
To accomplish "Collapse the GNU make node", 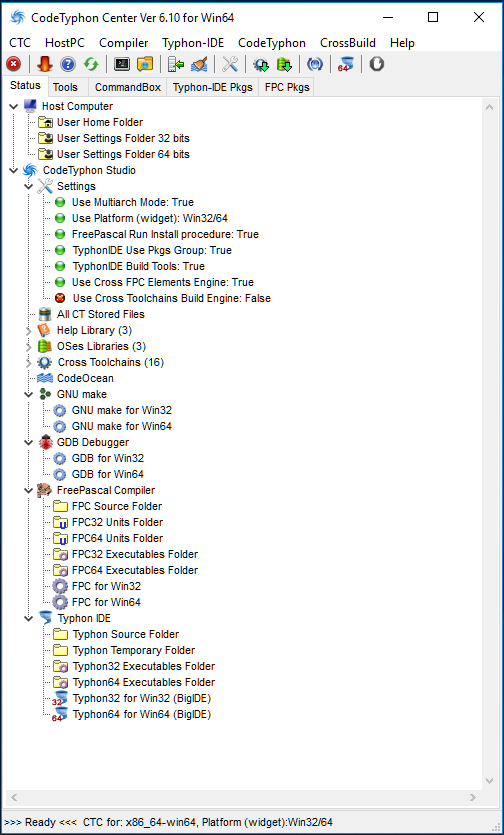I will 29,394.
